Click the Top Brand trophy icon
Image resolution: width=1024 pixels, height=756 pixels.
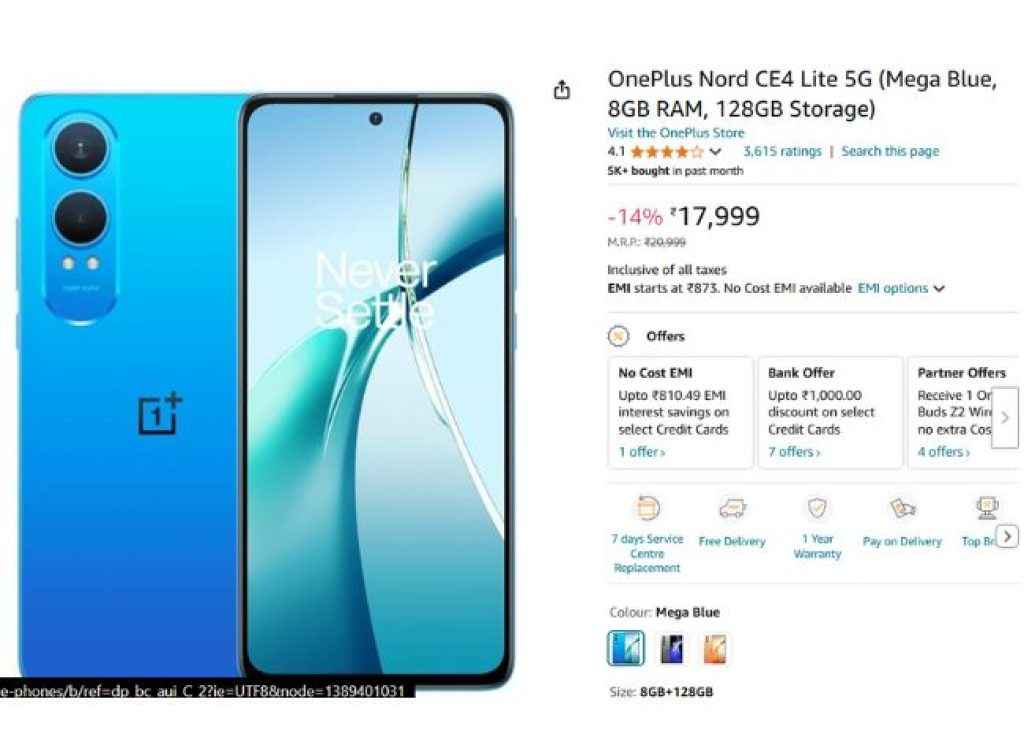987,507
